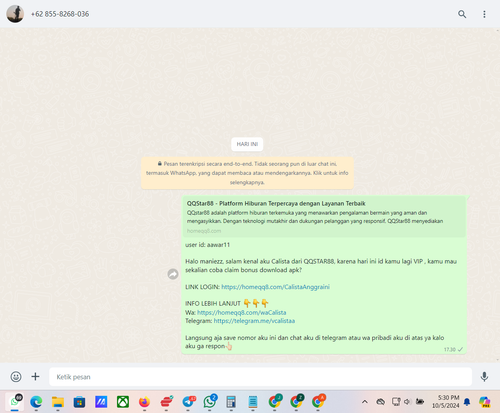Open the chat search magnifier icon
500x413 pixels.
(x=462, y=14)
